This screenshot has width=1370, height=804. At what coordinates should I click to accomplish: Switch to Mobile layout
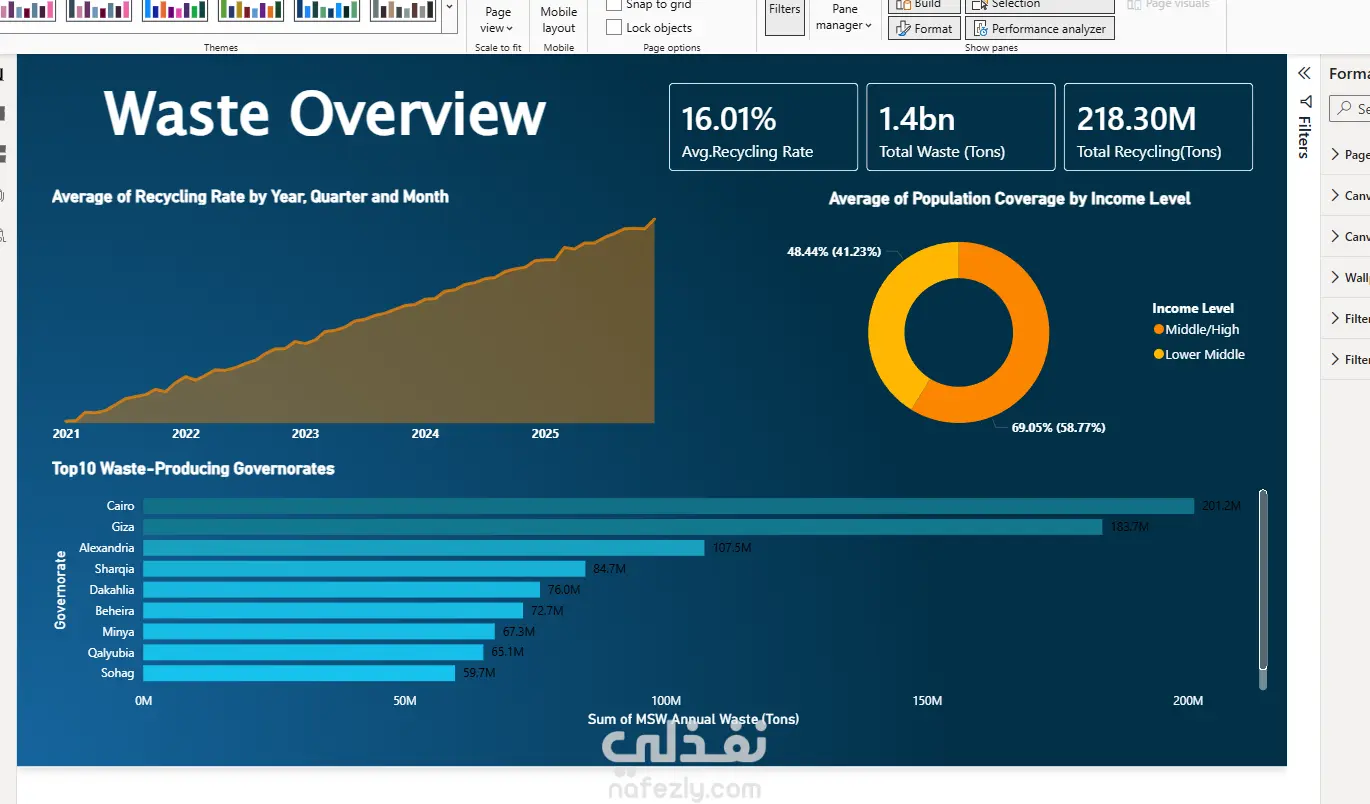[x=559, y=20]
